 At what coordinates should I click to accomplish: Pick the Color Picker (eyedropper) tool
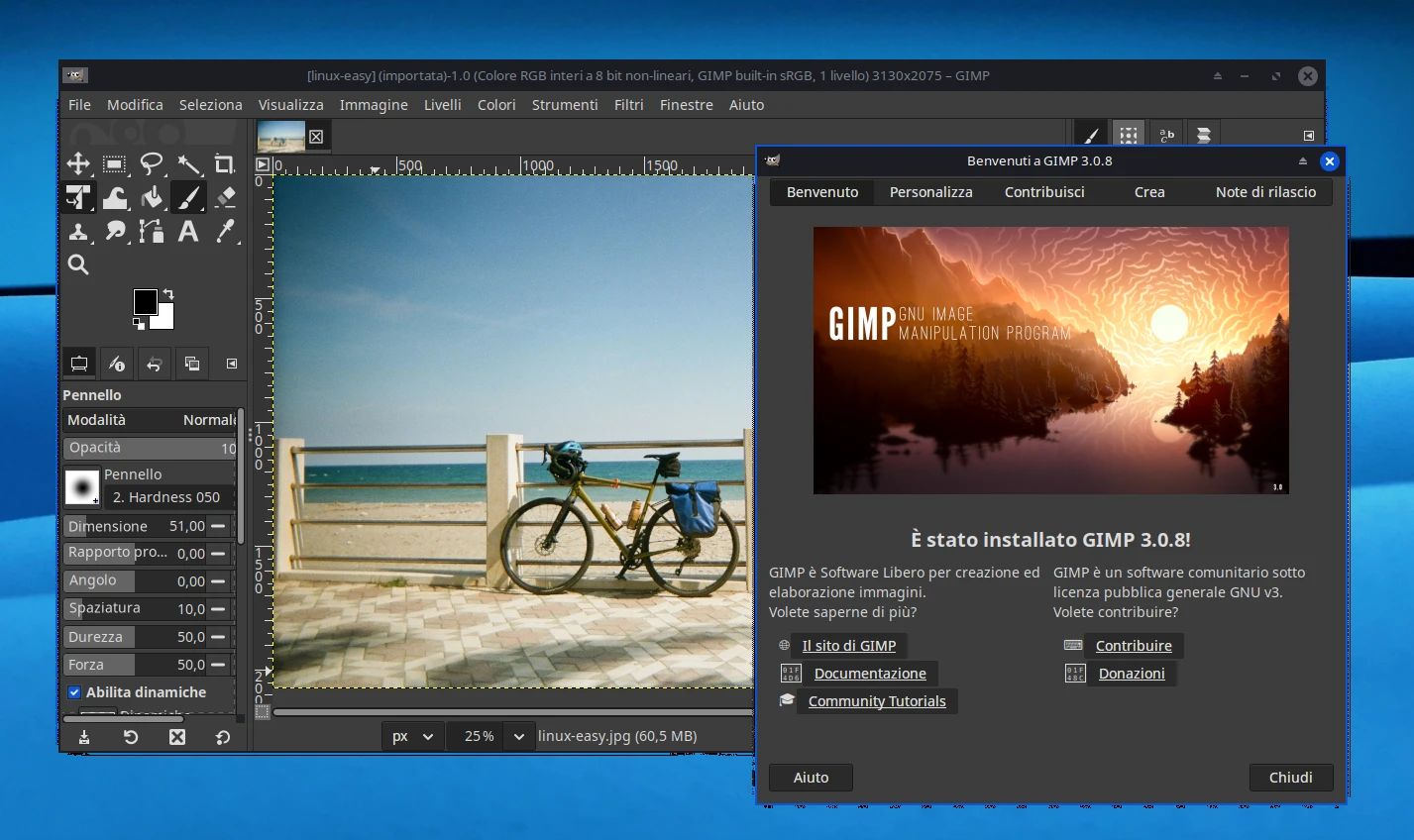[x=225, y=231]
